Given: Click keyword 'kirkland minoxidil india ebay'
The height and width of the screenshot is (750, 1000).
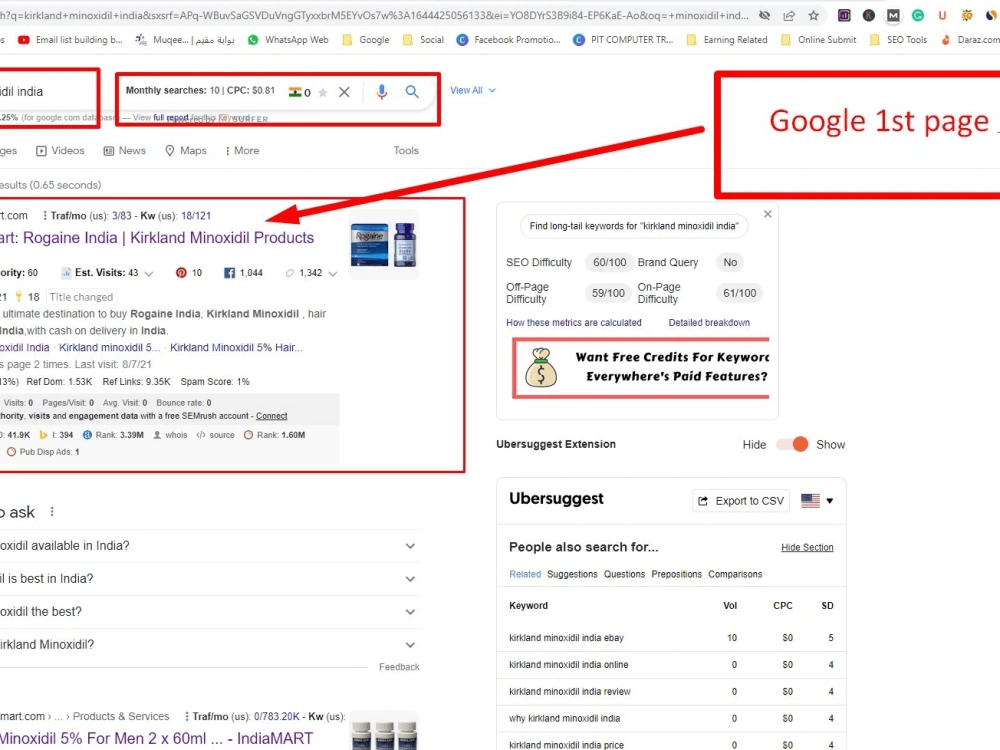Looking at the screenshot, I should click(x=566, y=638).
